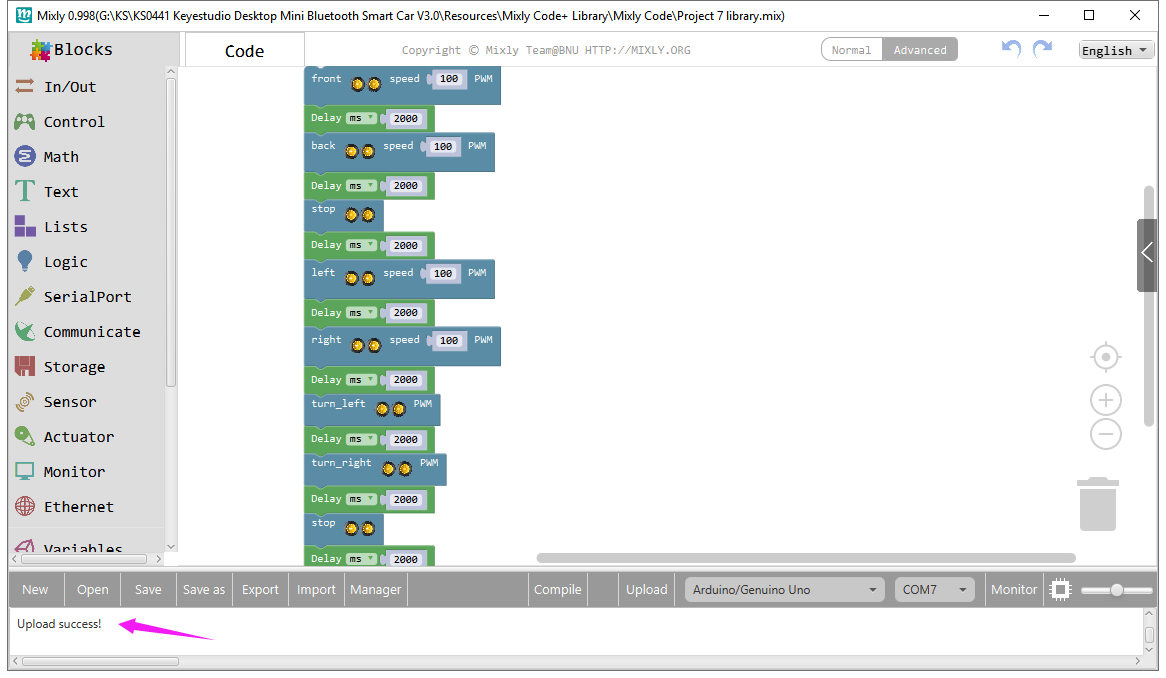Open the library Manager
1166x678 pixels.
click(376, 590)
